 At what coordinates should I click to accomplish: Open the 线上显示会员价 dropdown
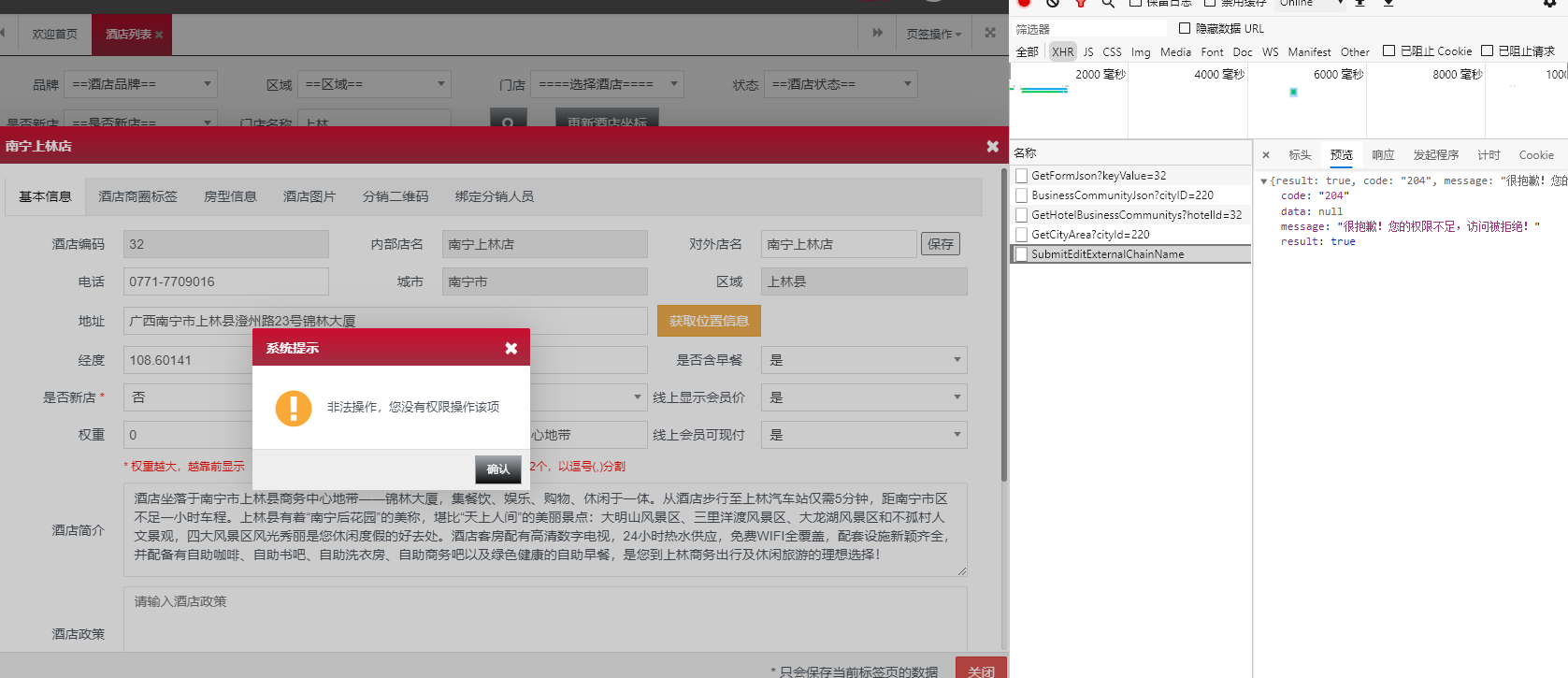(x=864, y=397)
